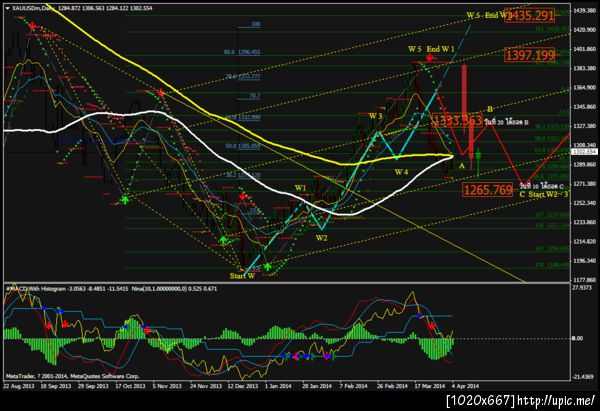
Task: Click the red sell arrow above End W 1
Action: coord(430,58)
